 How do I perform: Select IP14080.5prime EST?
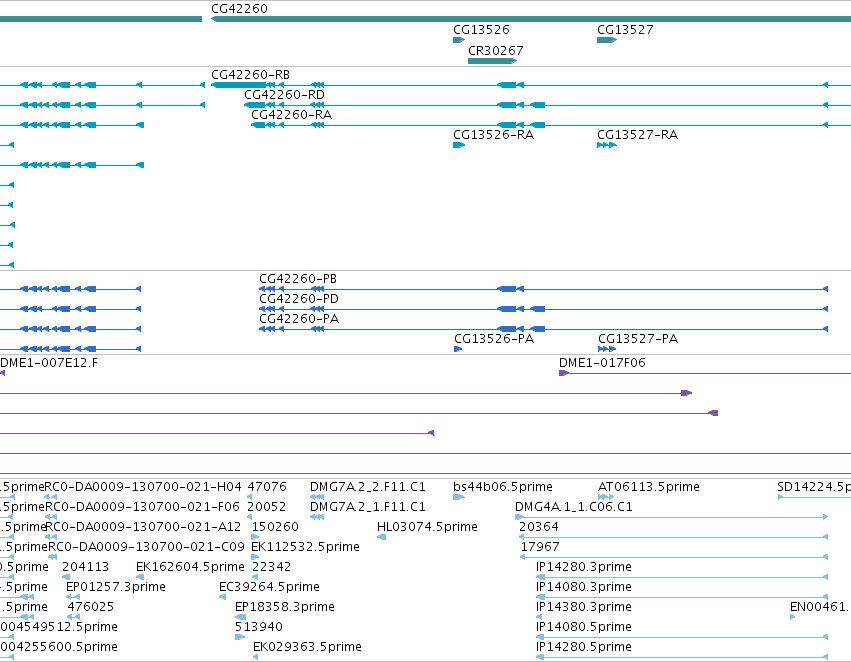[x=583, y=628]
